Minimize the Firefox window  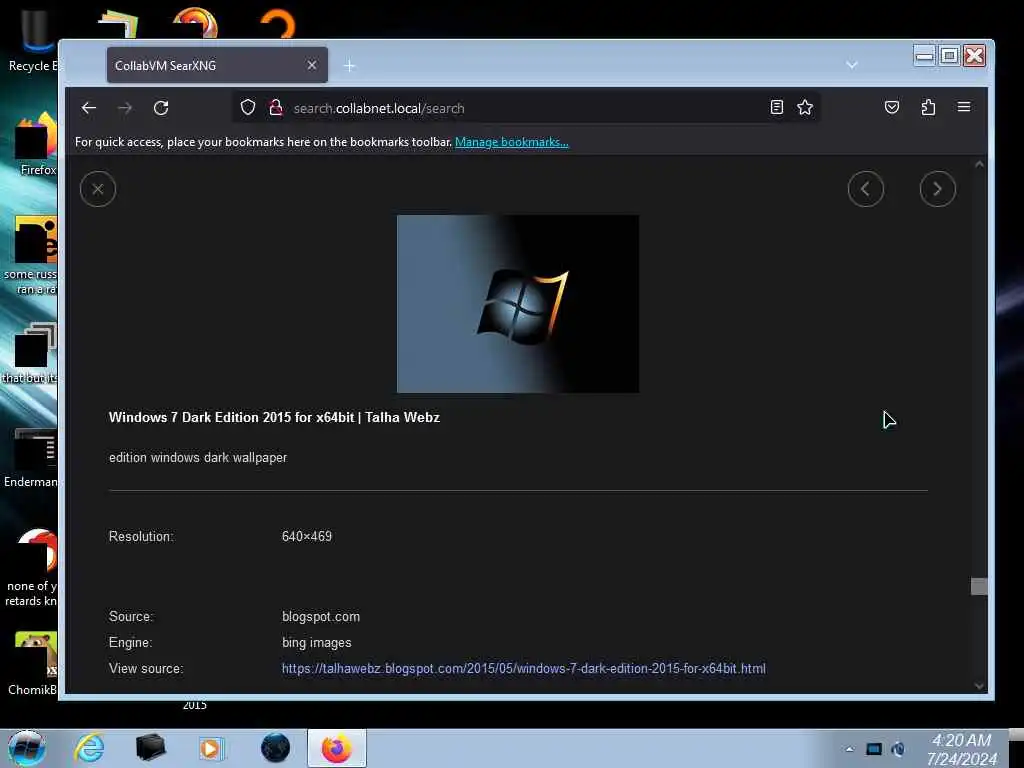click(x=924, y=56)
